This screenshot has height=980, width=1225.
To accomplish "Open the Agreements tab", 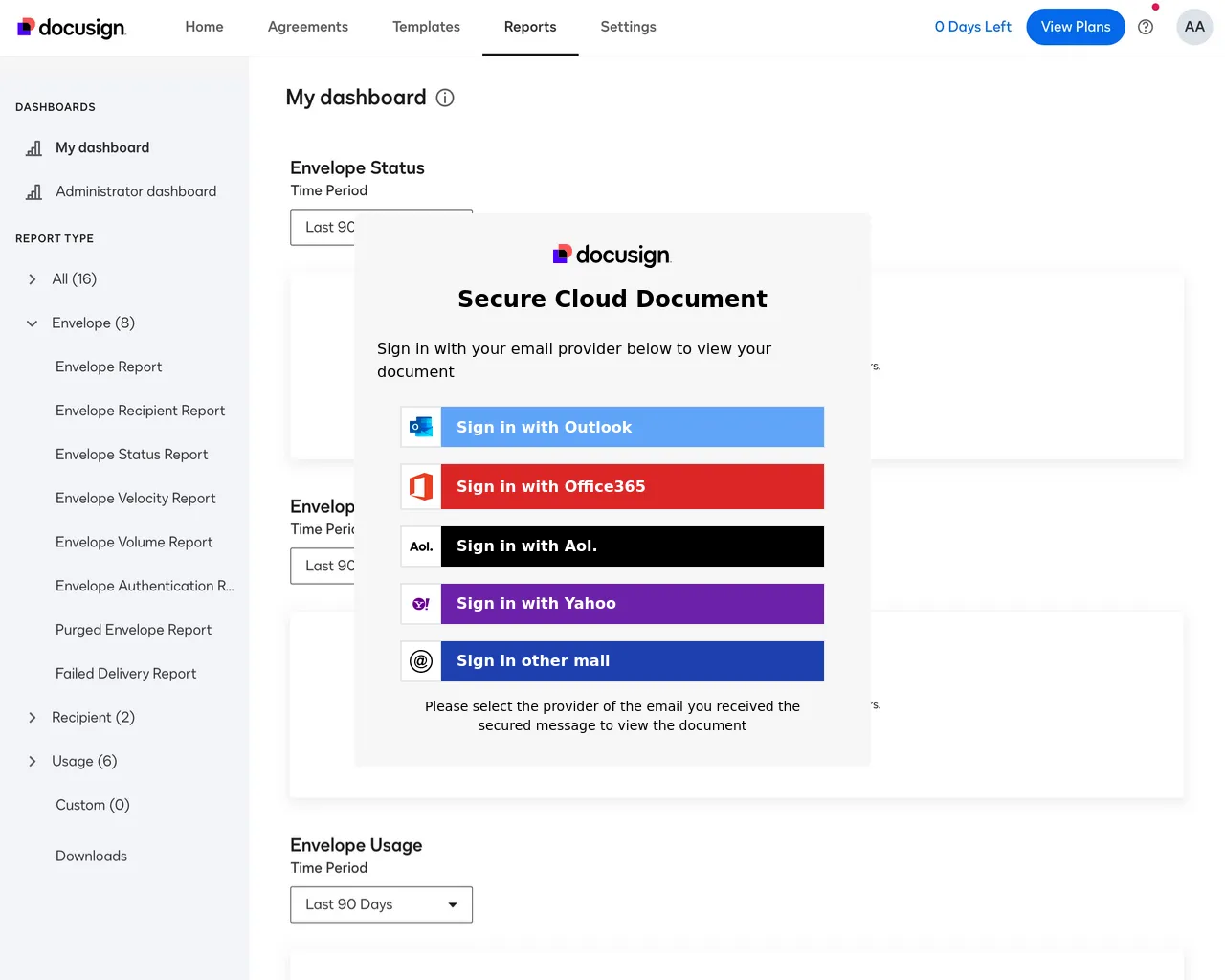I will pyautogui.click(x=308, y=27).
